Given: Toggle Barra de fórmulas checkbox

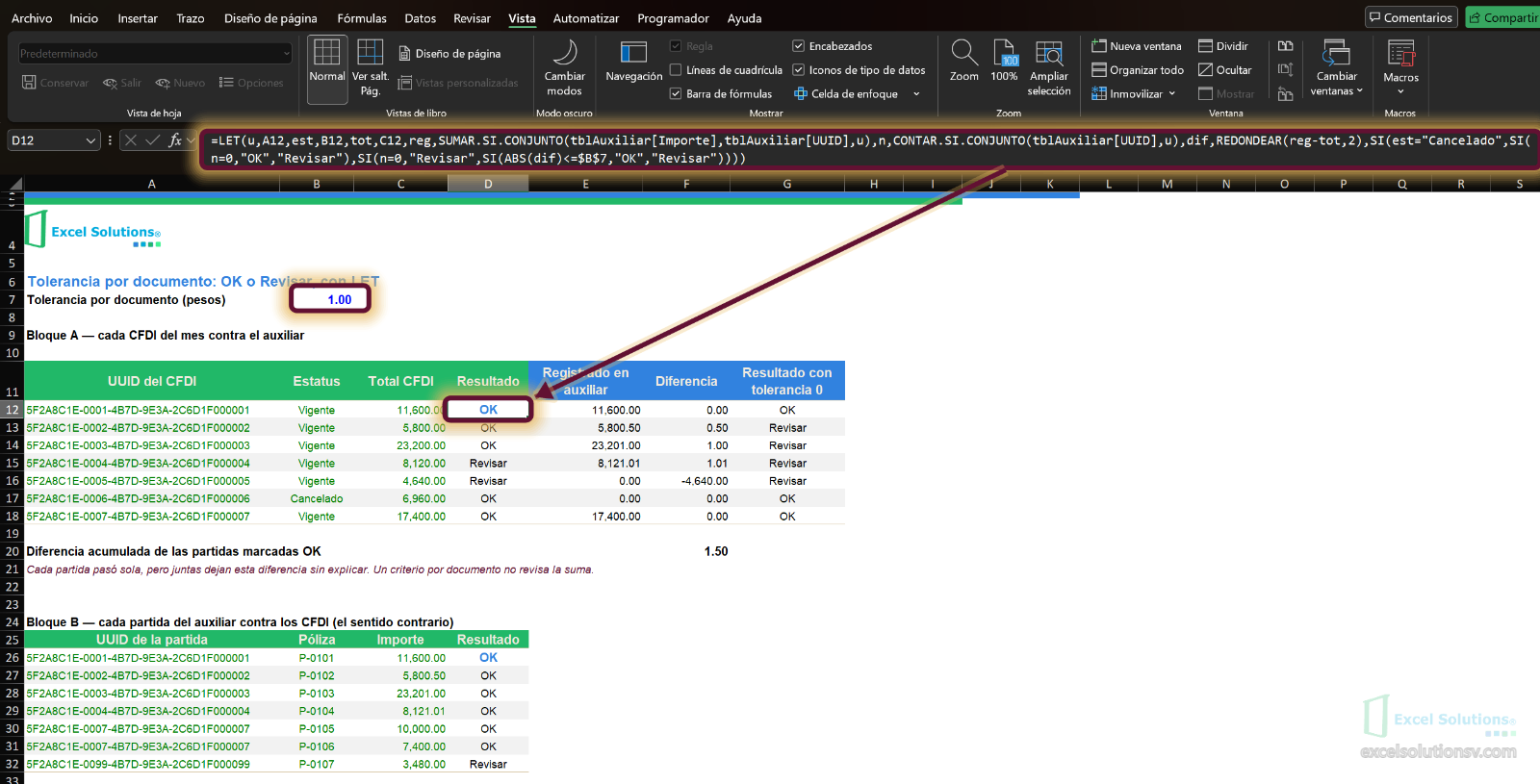Looking at the screenshot, I should pos(676,94).
